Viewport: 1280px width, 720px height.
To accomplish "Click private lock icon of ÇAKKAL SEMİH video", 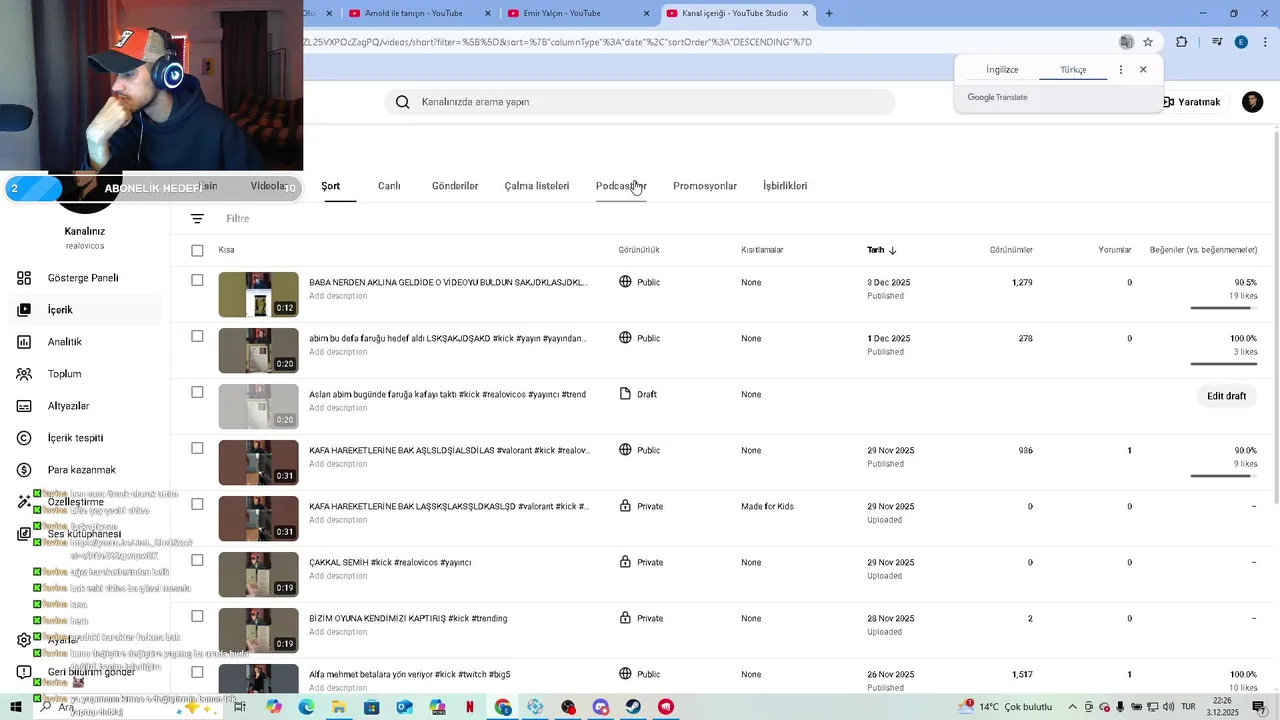I will pos(625,562).
